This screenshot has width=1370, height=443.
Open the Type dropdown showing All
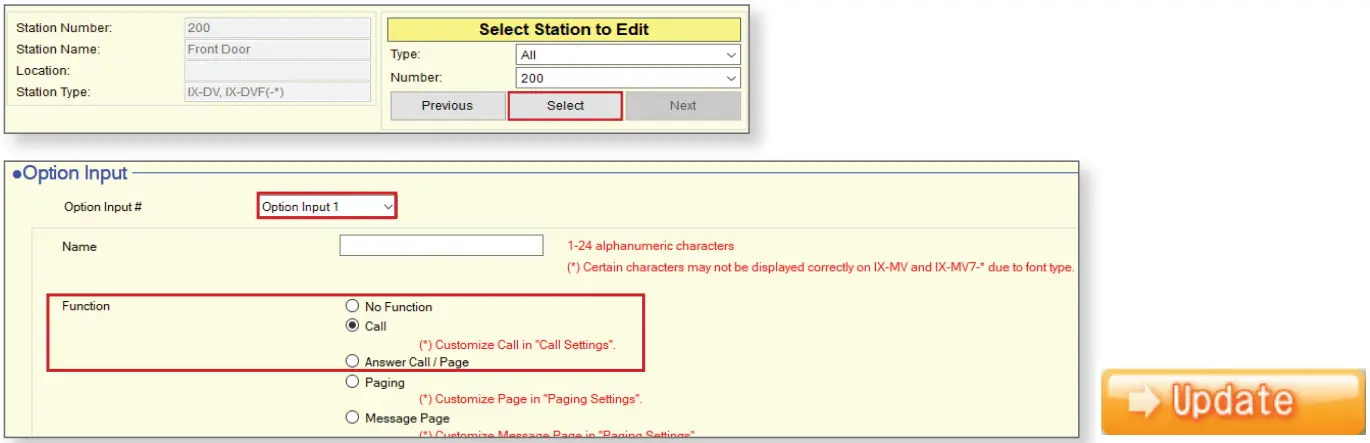[628, 55]
